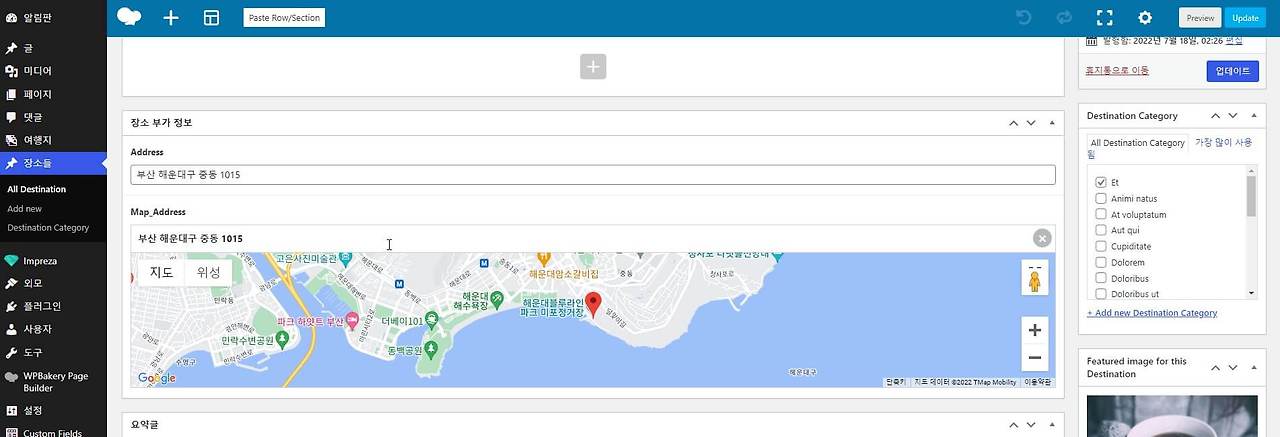Click the gray add-row plus button
The width and height of the screenshot is (1280, 437).
click(593, 67)
